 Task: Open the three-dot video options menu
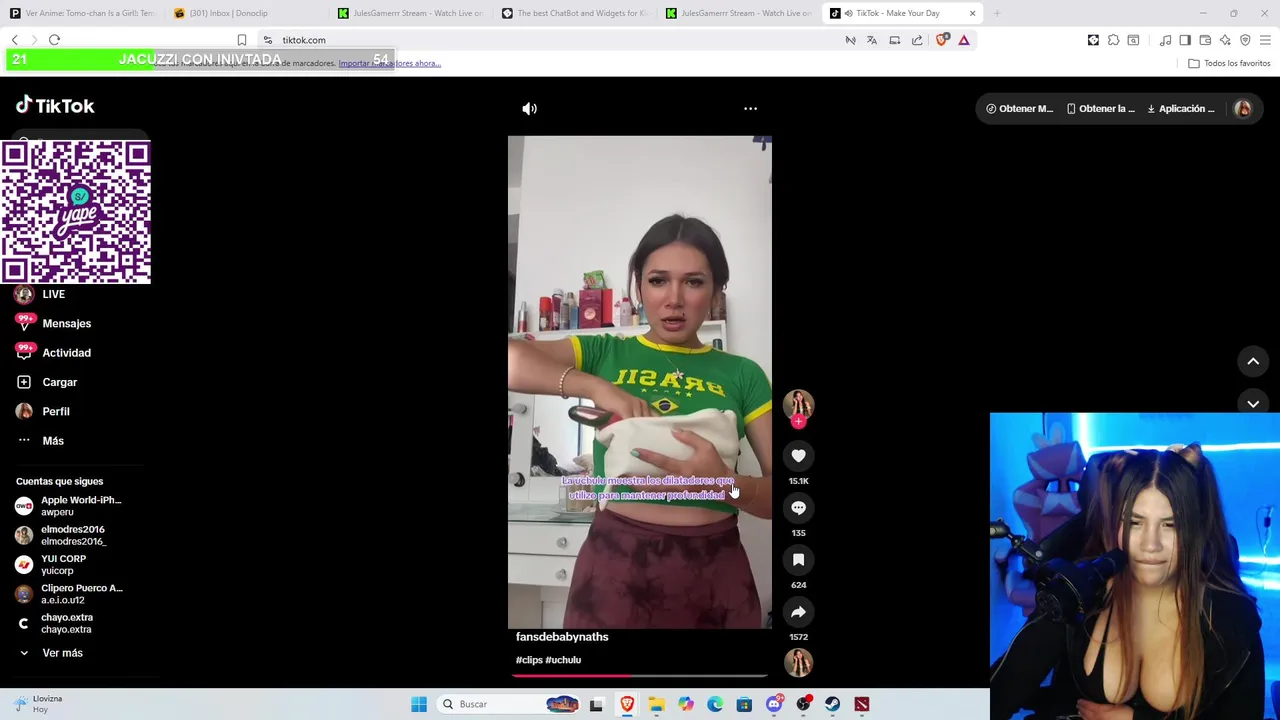coord(750,109)
